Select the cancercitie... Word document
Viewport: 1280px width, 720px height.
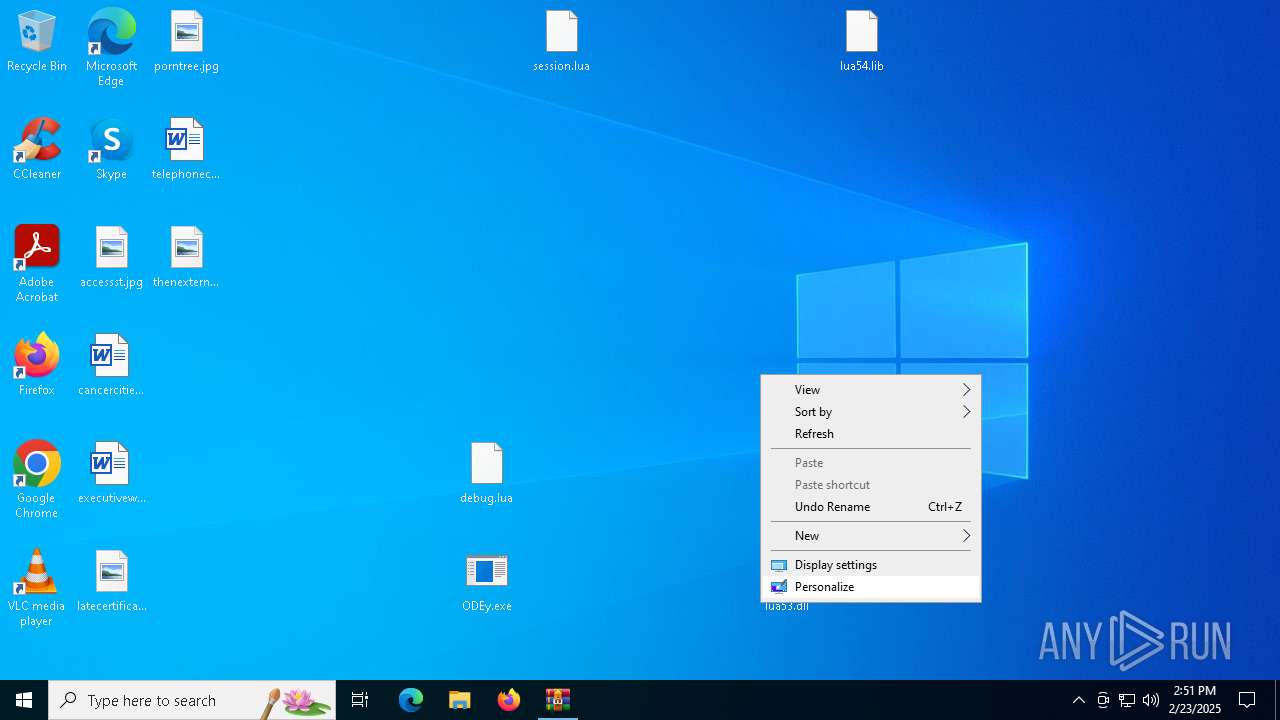111,366
